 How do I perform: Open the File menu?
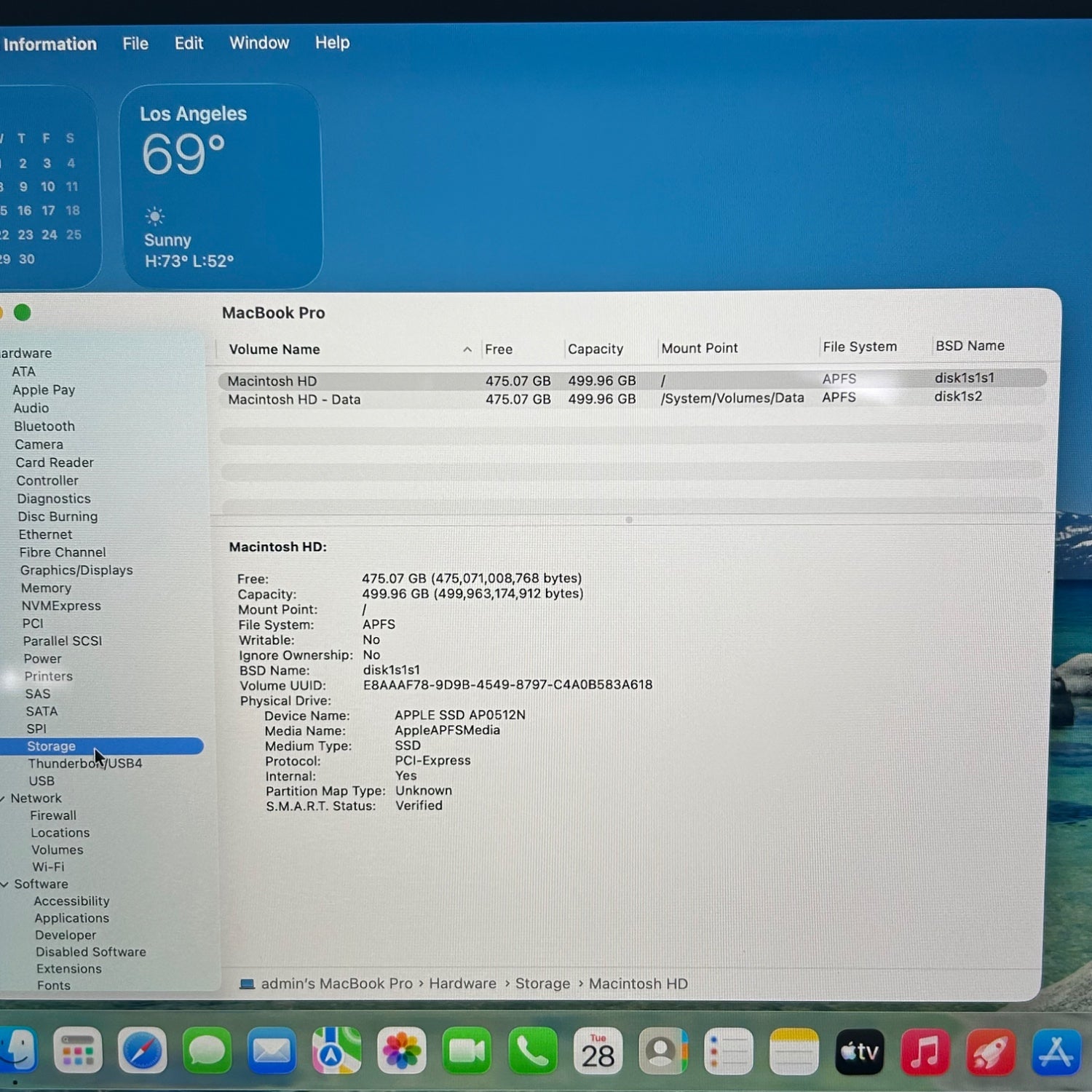point(135,44)
